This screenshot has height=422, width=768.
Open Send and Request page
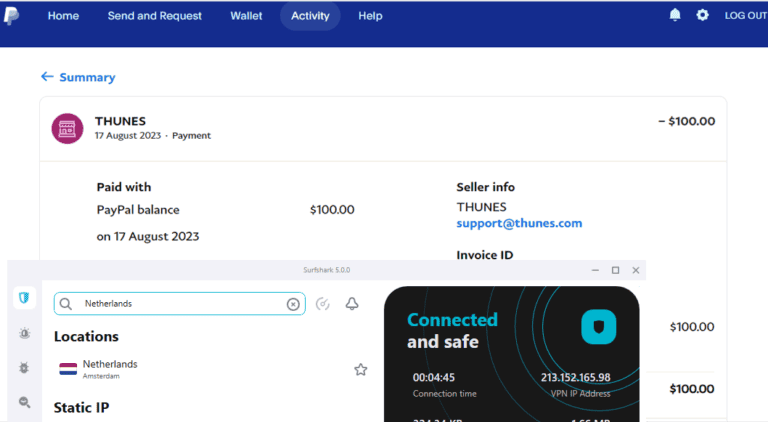(154, 16)
